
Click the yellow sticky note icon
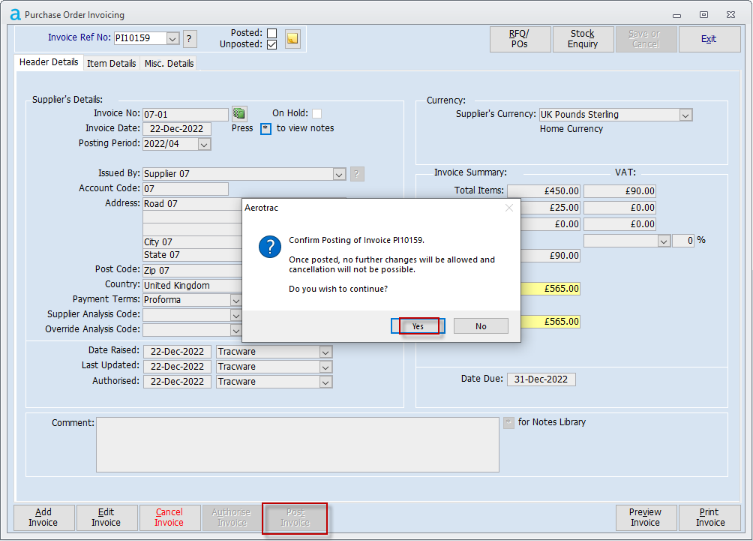[292, 38]
